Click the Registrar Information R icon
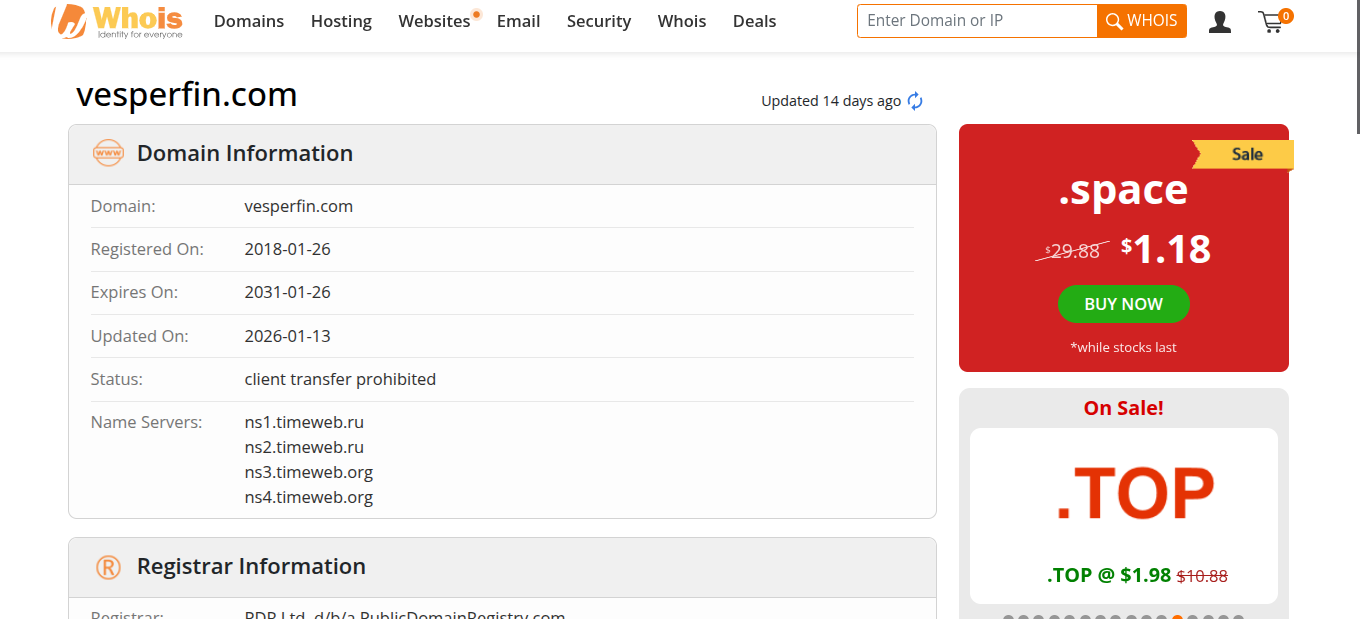Viewport: 1360px width, 619px height. pyautogui.click(x=108, y=567)
